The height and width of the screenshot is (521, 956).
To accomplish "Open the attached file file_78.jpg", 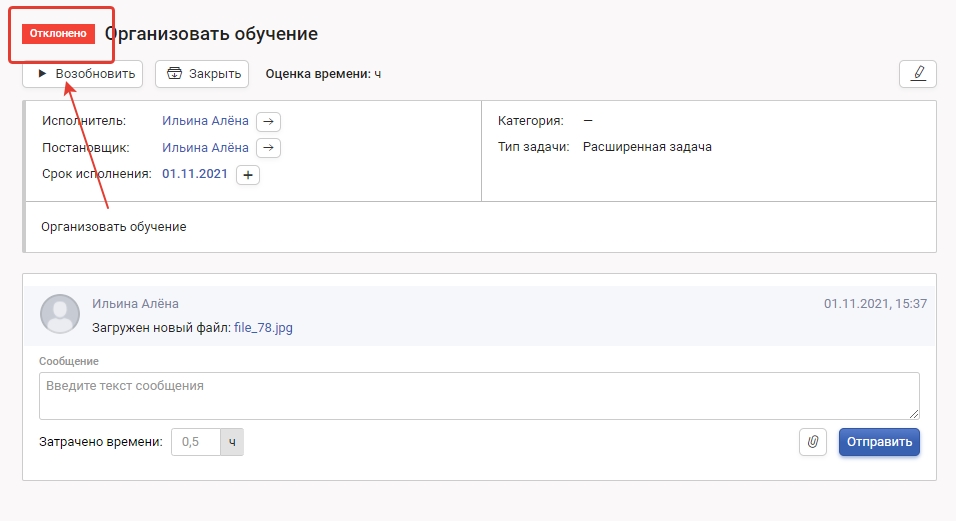I will 263,327.
